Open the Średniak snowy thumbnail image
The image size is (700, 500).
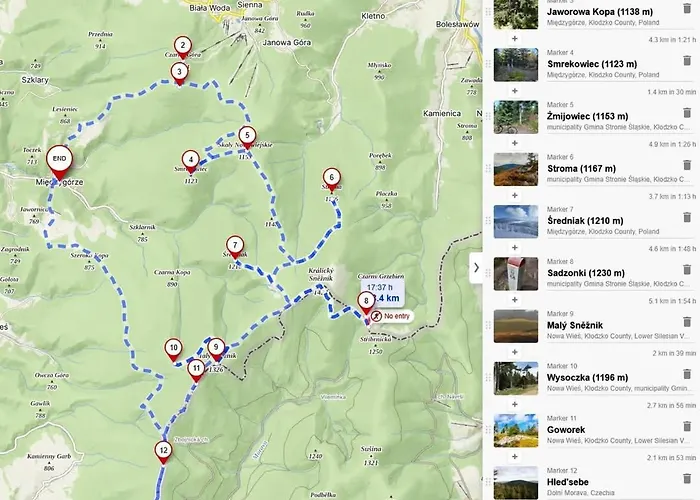[x=516, y=221]
